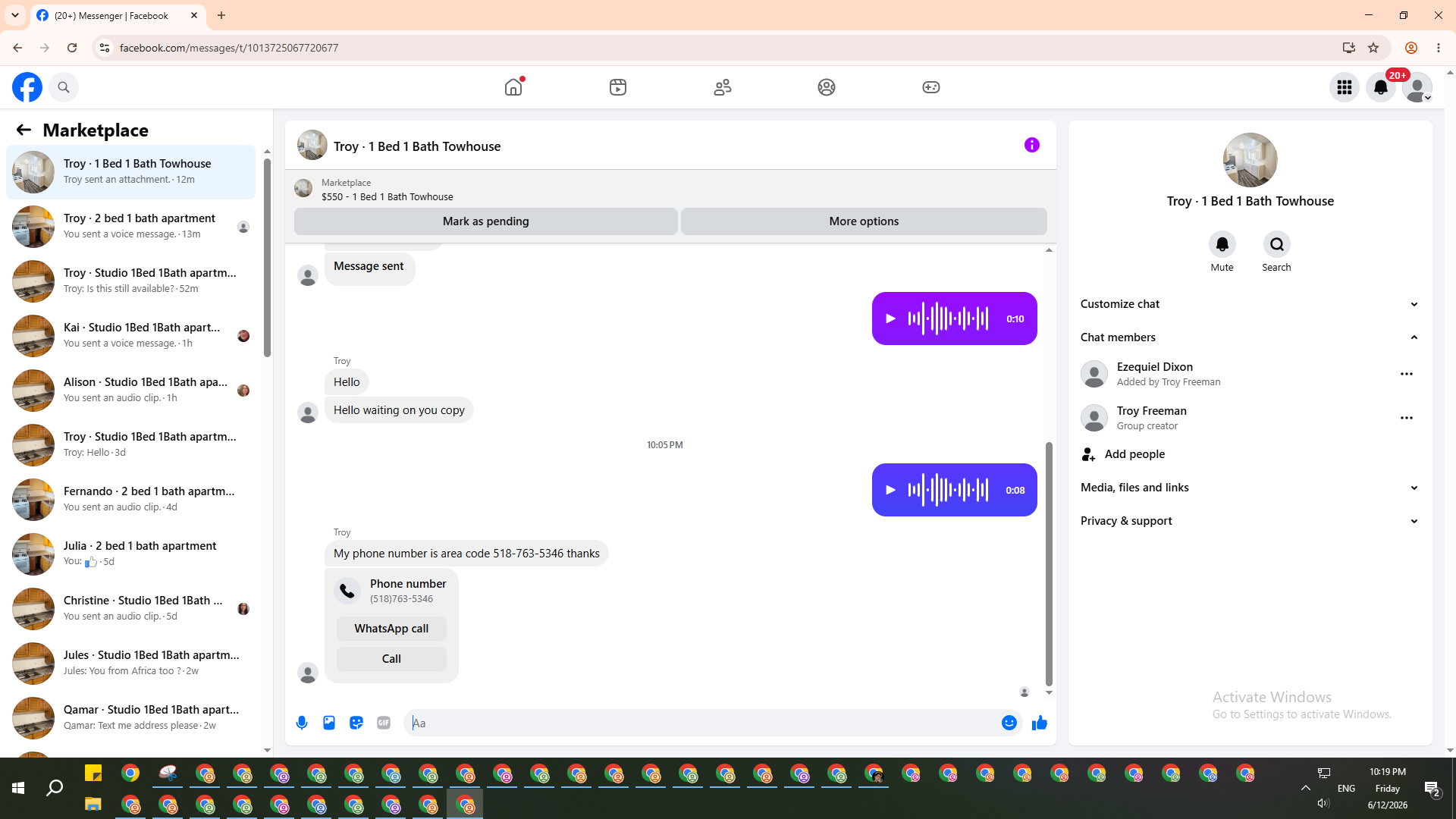Send a voice clip with microphone icon
This screenshot has width=1456, height=819.
[302, 723]
